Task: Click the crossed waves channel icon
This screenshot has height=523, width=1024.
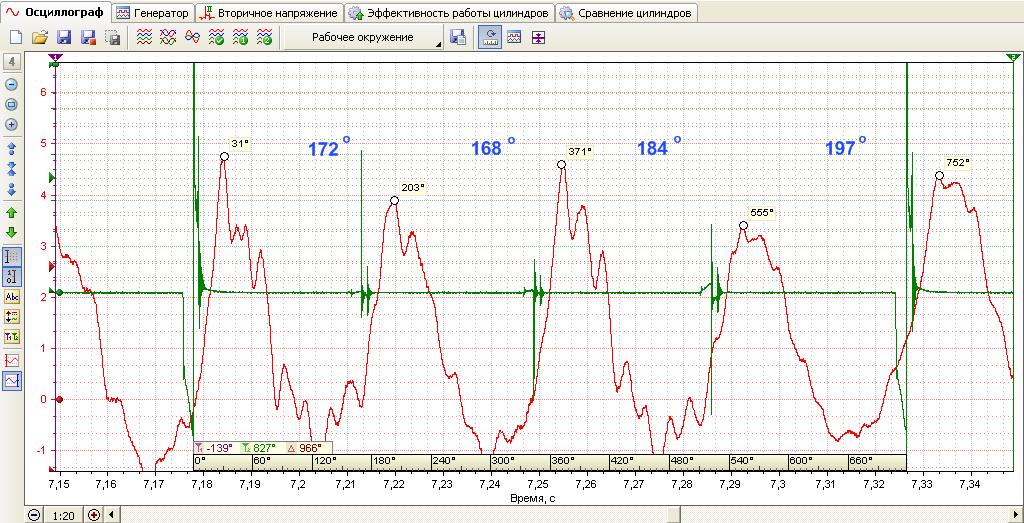Action: (168, 38)
